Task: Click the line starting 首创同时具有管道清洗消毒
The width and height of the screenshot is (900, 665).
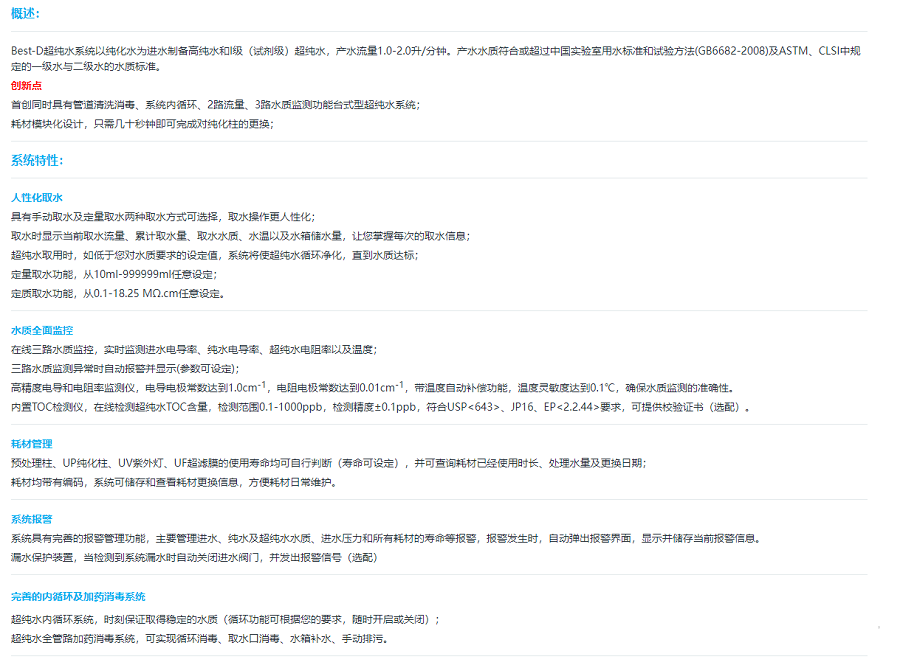Action: (x=215, y=104)
